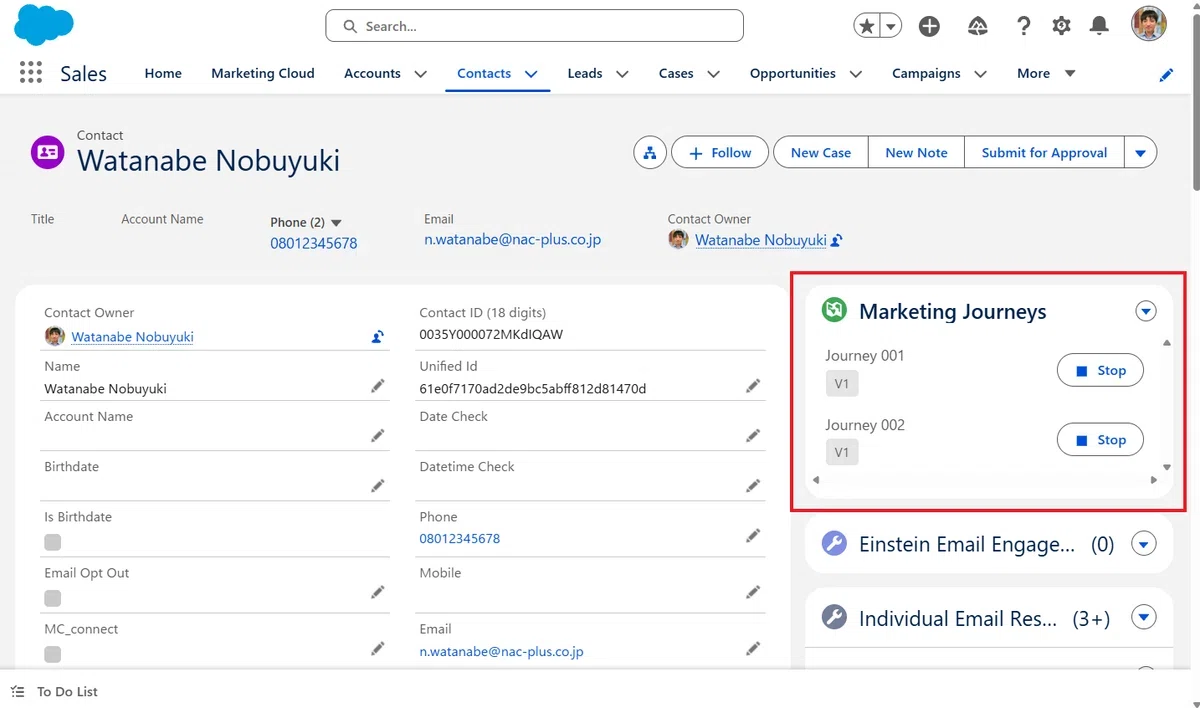Click the Einstein Email Engagement wrench icon

834,543
